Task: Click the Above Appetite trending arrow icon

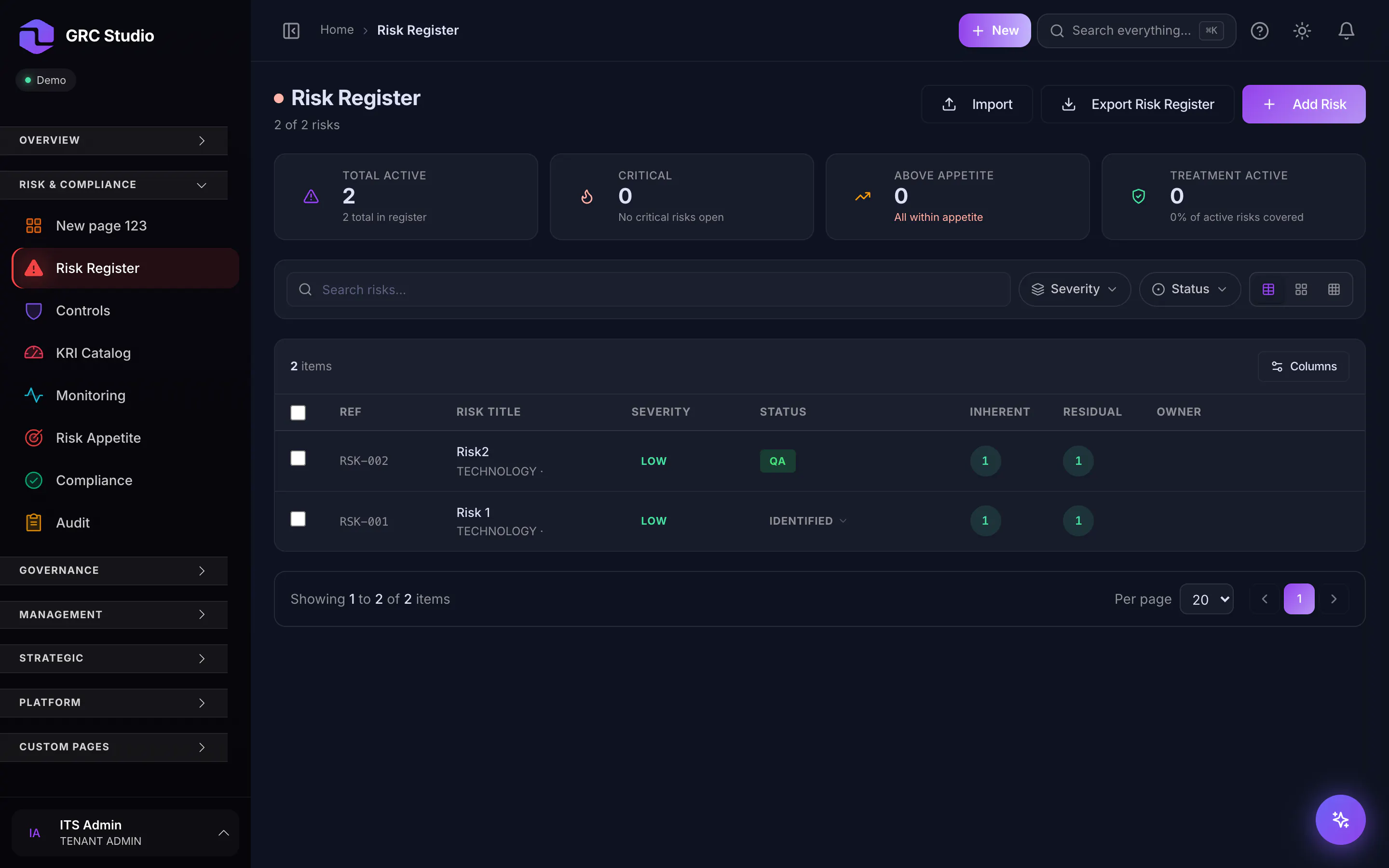Action: pos(863,196)
